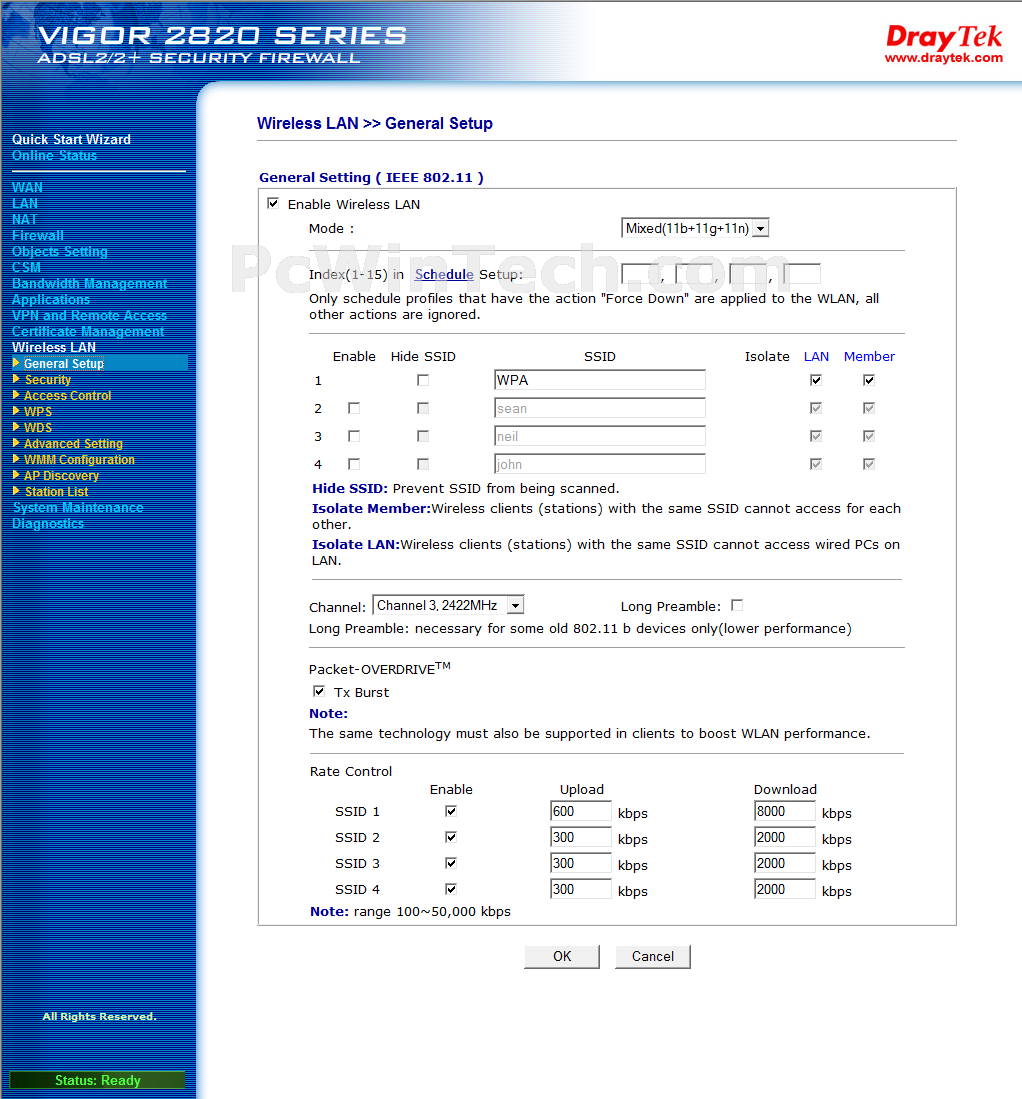The image size is (1022, 1099).
Task: Click the DrayTek logo
Action: (x=943, y=36)
